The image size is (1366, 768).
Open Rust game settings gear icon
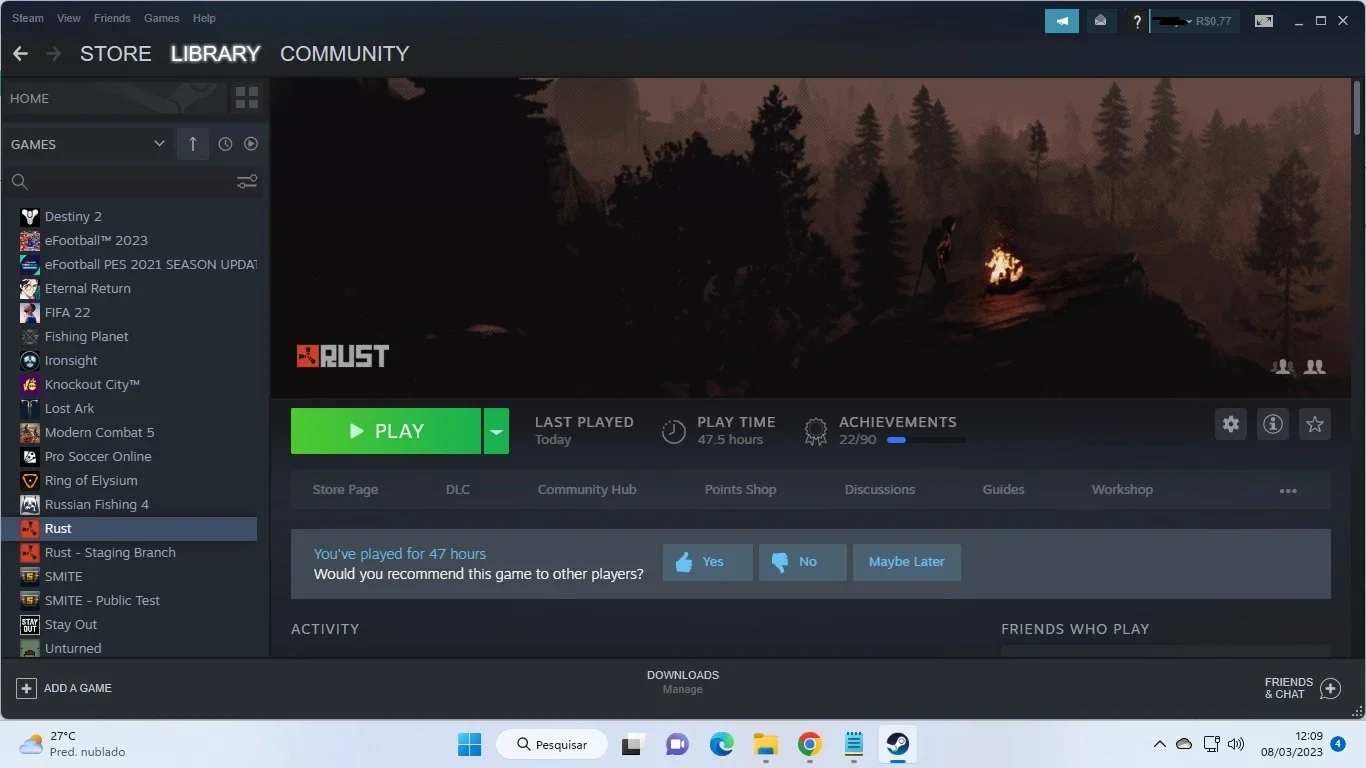pyautogui.click(x=1231, y=424)
